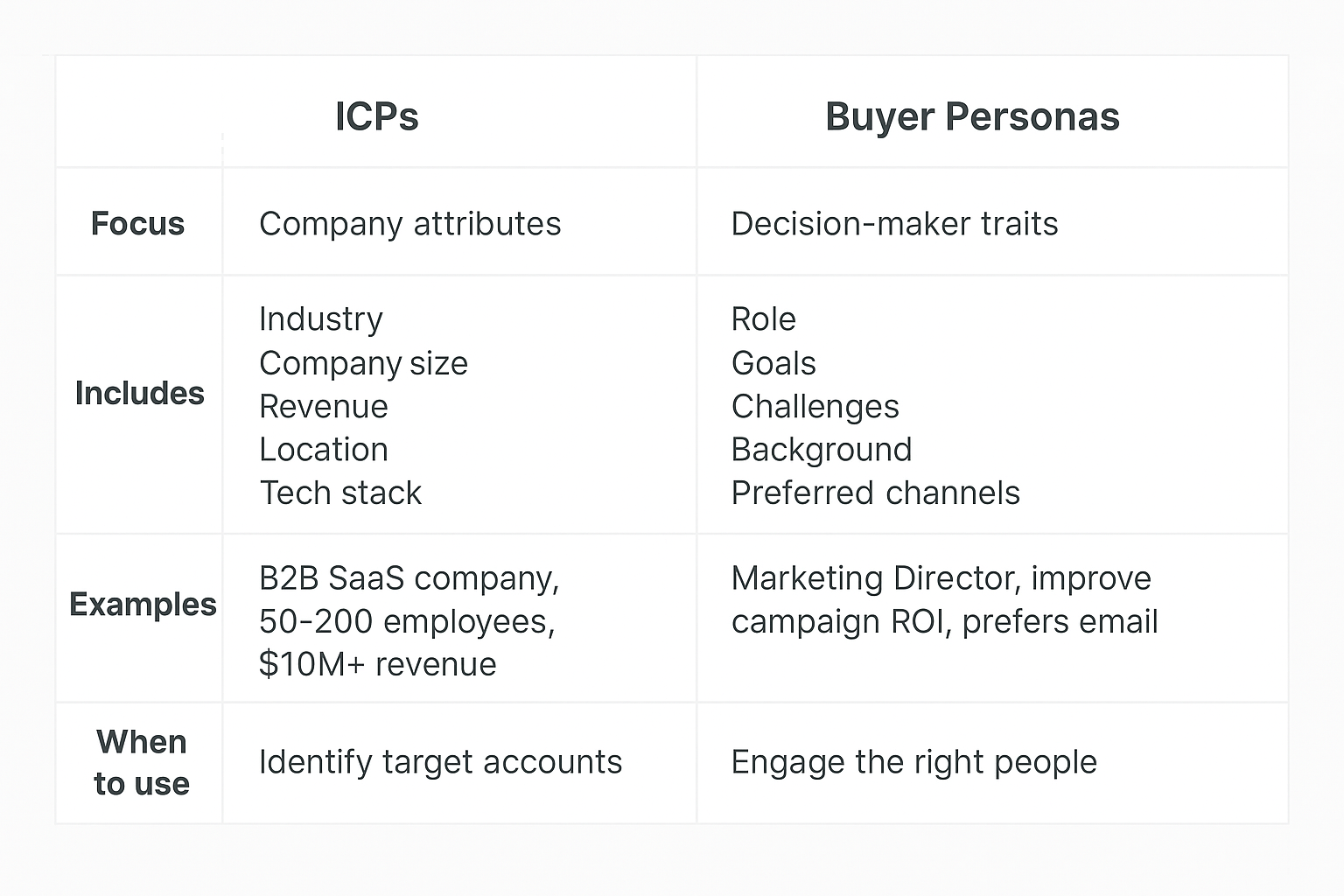Click the When to use row label
The width and height of the screenshot is (1344, 896).
pos(142,763)
